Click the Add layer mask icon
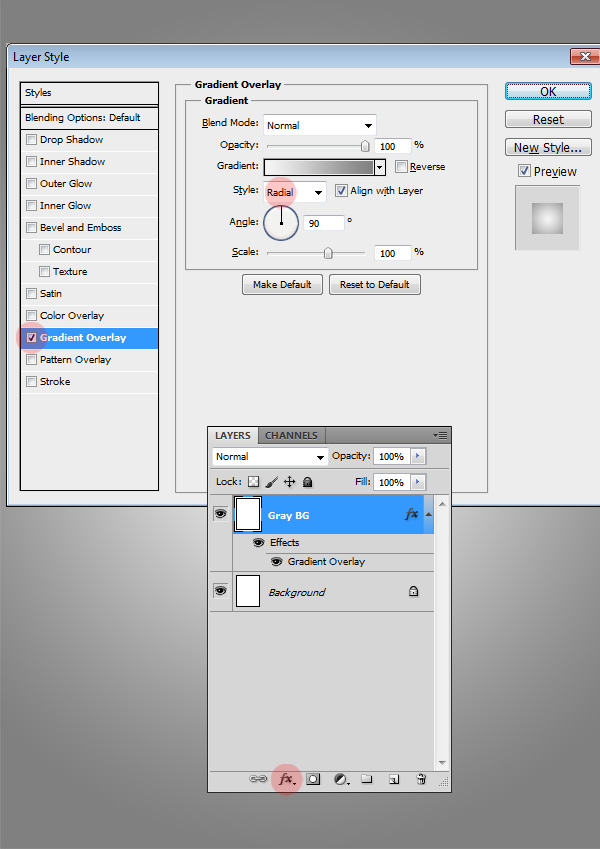 (313, 779)
